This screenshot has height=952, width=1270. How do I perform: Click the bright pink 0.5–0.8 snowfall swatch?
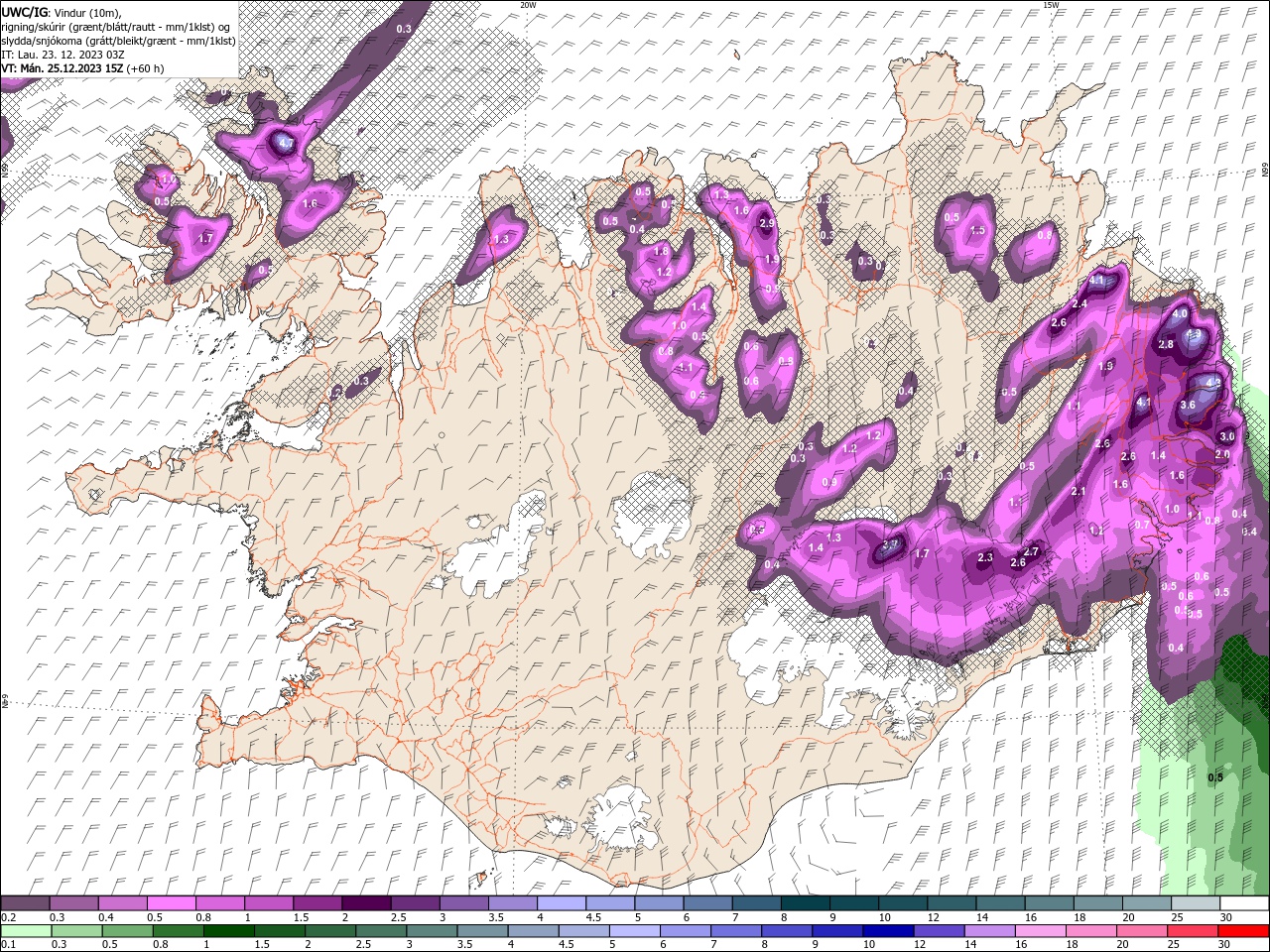coord(171,903)
